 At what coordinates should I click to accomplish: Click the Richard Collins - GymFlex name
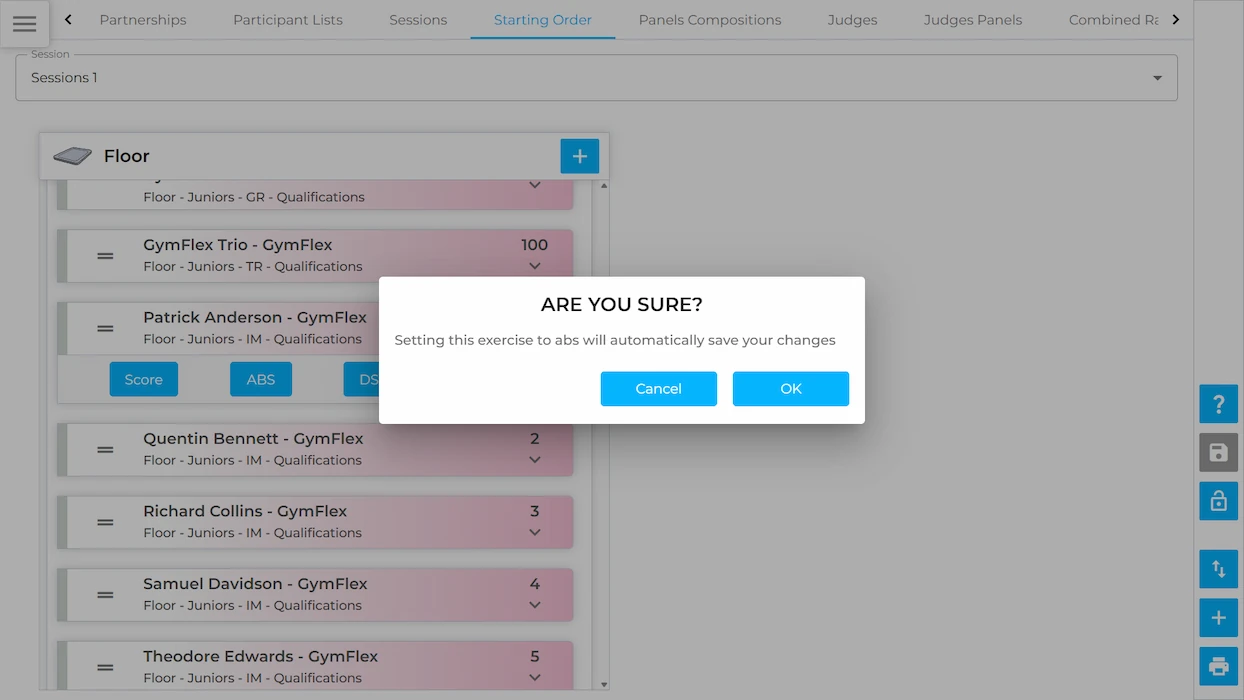click(x=245, y=511)
